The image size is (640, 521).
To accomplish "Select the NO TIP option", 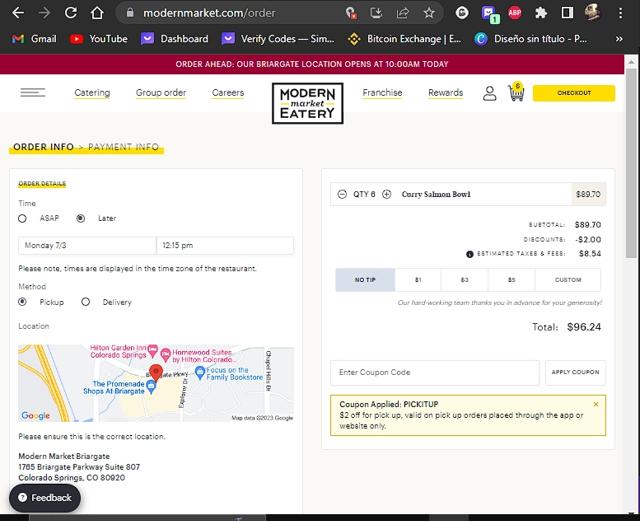I will [365, 280].
